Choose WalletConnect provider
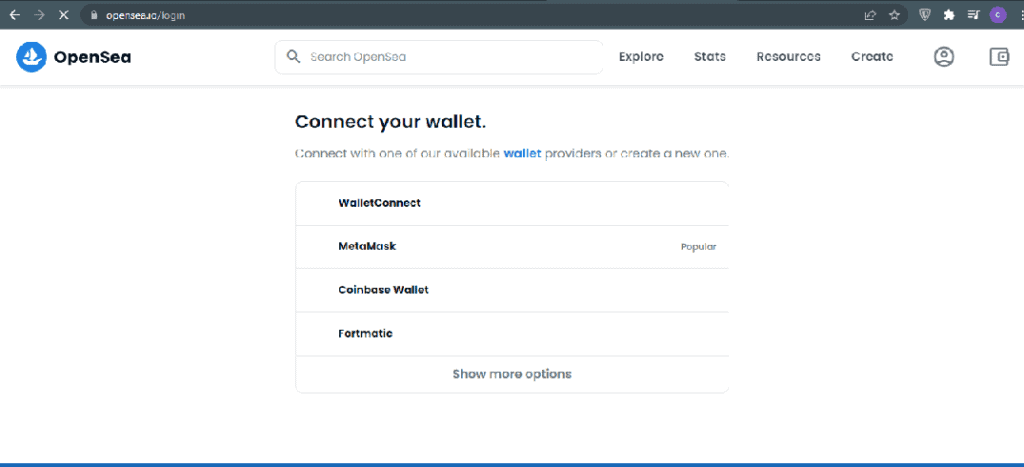This screenshot has width=1024, height=467. point(512,203)
